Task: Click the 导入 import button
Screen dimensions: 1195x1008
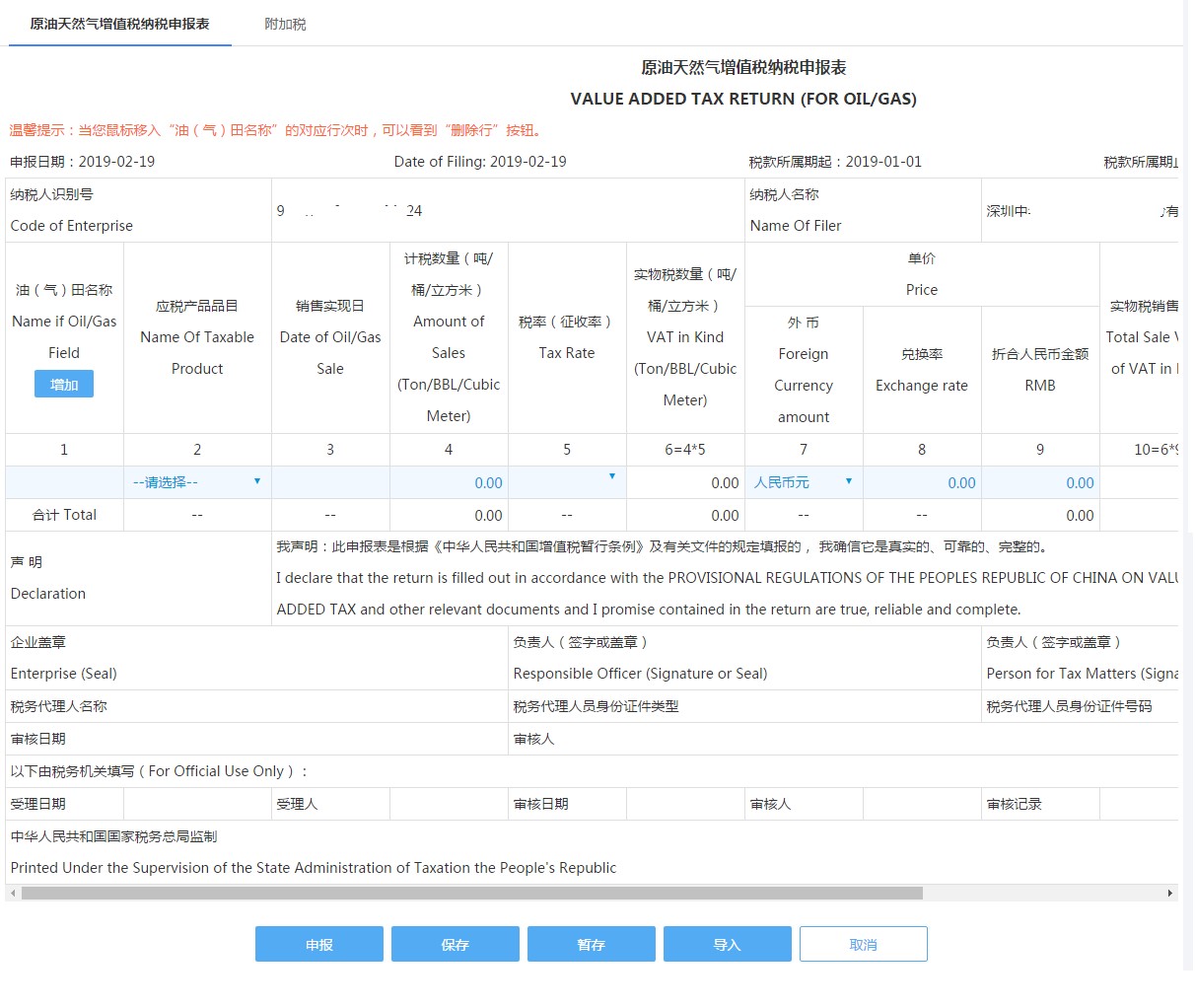Action: click(727, 944)
